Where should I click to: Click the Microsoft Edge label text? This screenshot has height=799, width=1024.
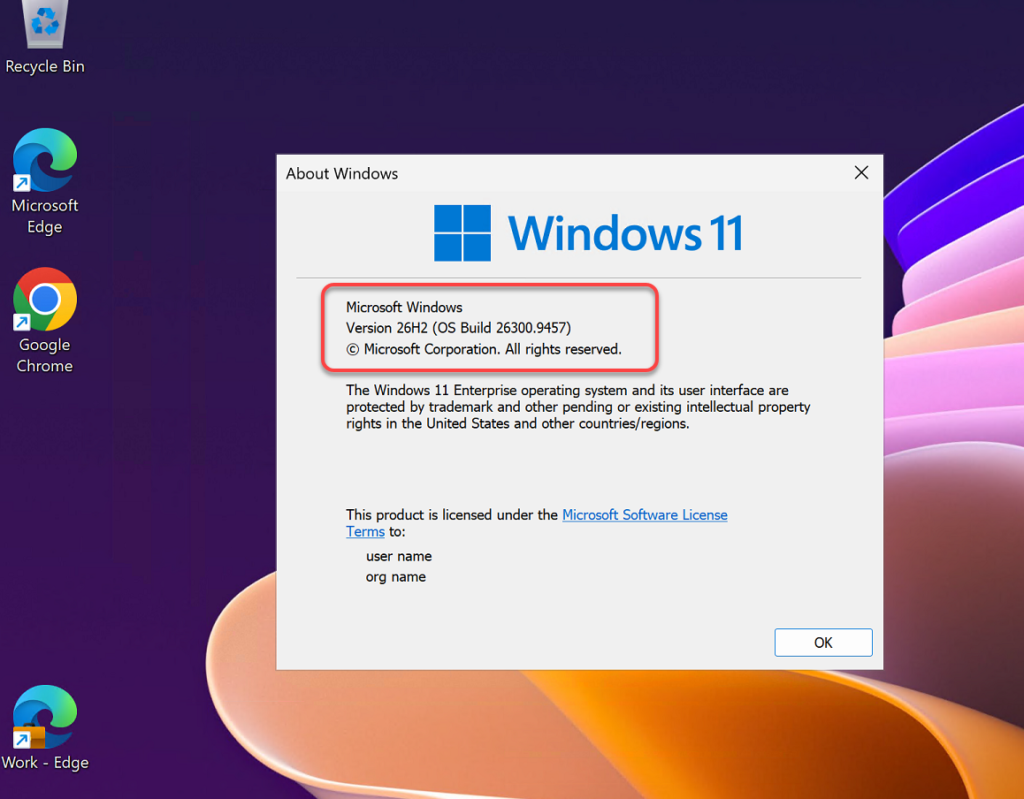click(44, 216)
